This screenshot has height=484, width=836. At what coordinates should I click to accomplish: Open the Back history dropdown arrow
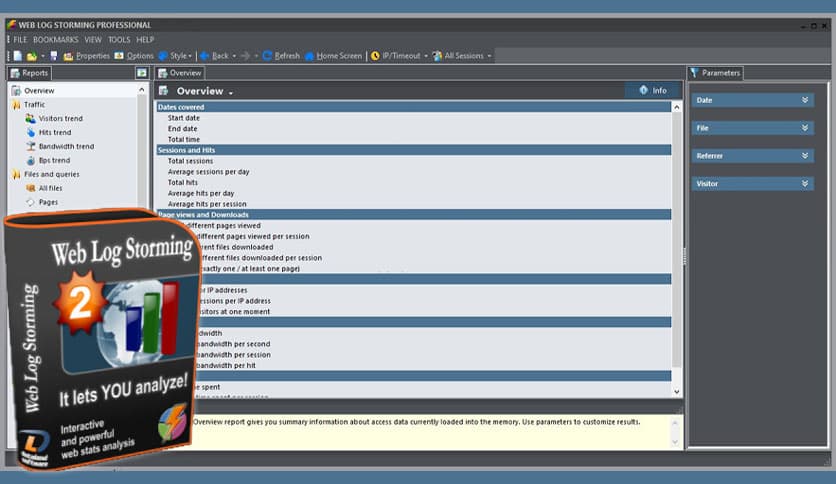click(234, 56)
